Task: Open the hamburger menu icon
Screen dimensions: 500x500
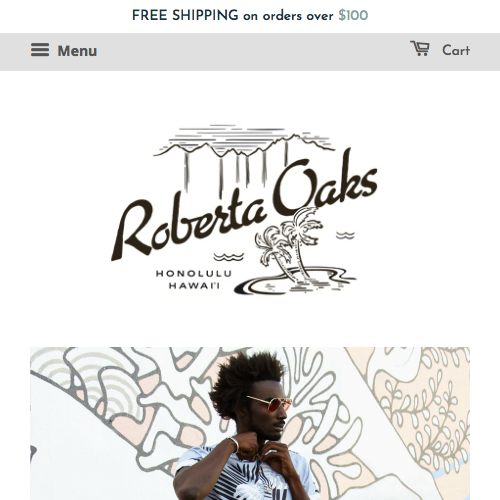Action: tap(40, 50)
